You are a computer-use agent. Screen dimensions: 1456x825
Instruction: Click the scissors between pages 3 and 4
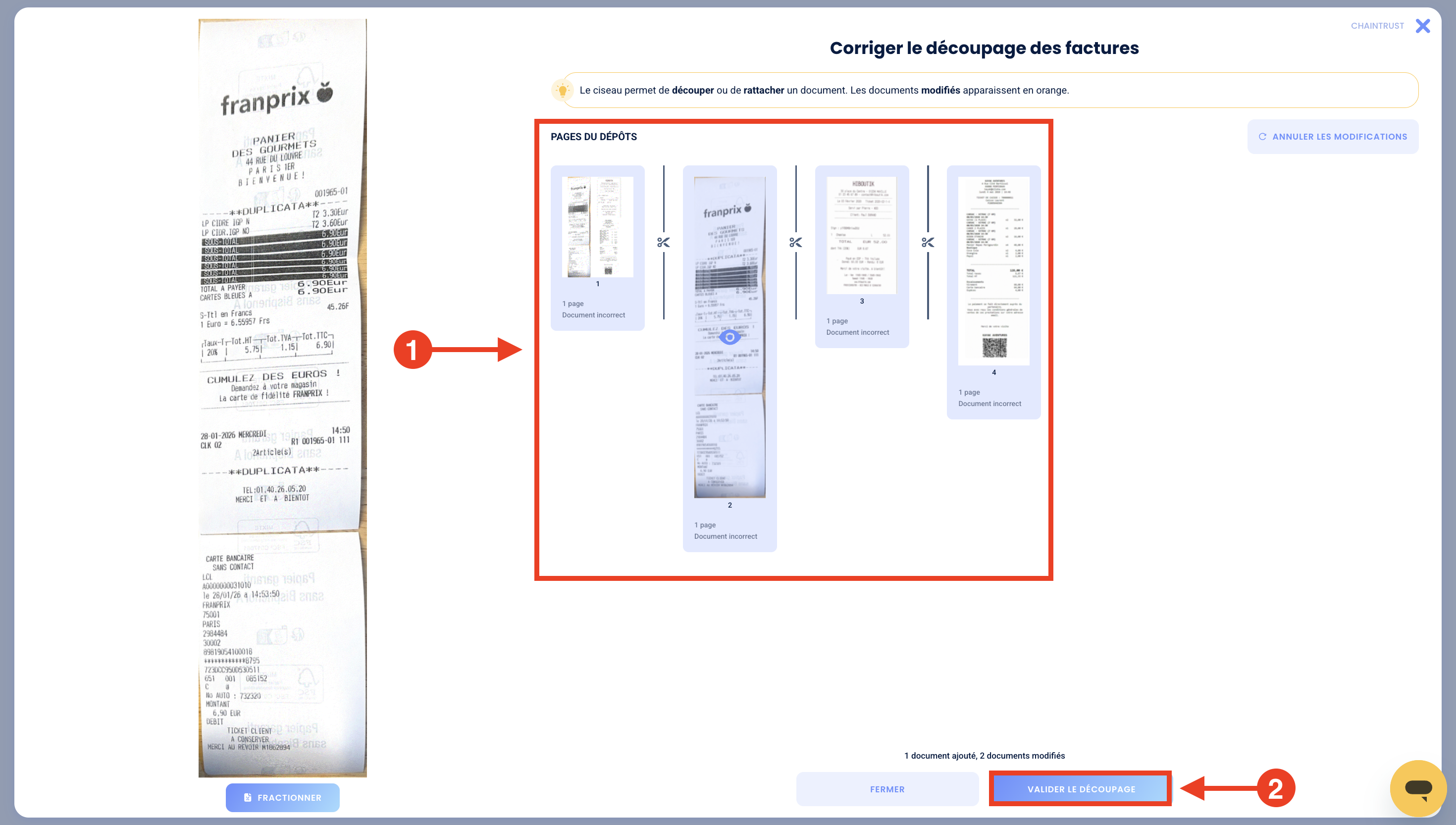(x=928, y=243)
